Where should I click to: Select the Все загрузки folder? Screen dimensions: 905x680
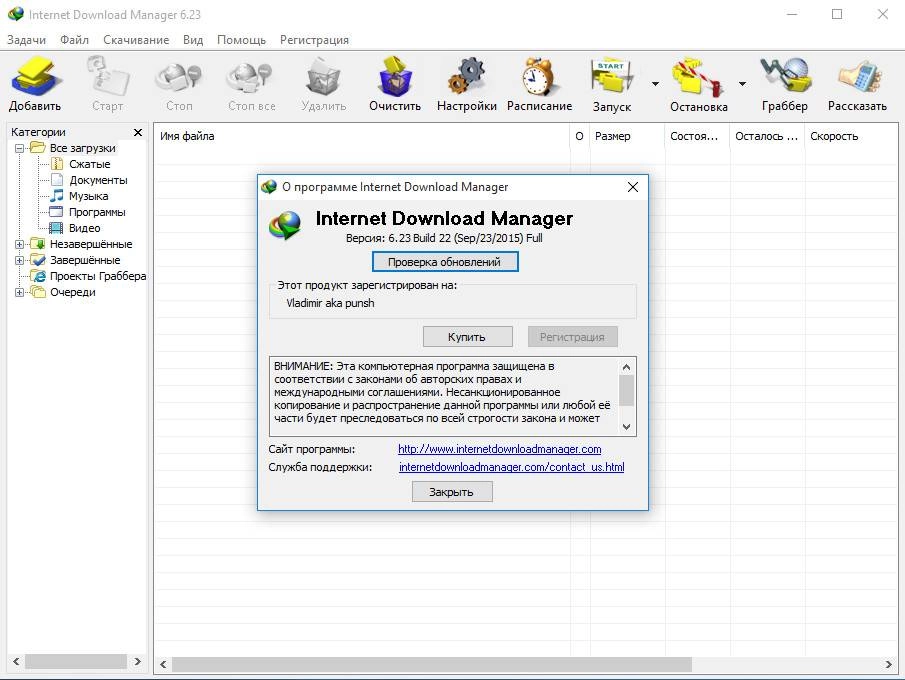[82, 148]
